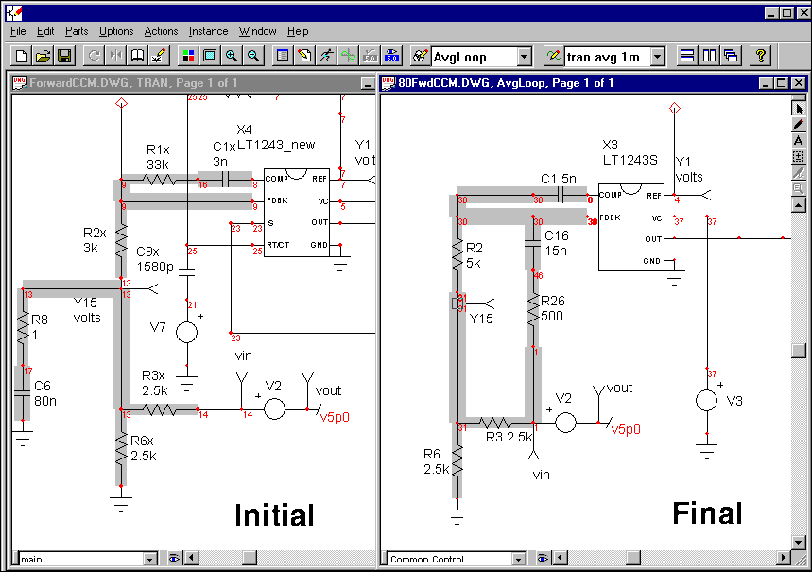This screenshot has height=572, width=812.
Task: Open the Parts menu
Action: [76, 31]
